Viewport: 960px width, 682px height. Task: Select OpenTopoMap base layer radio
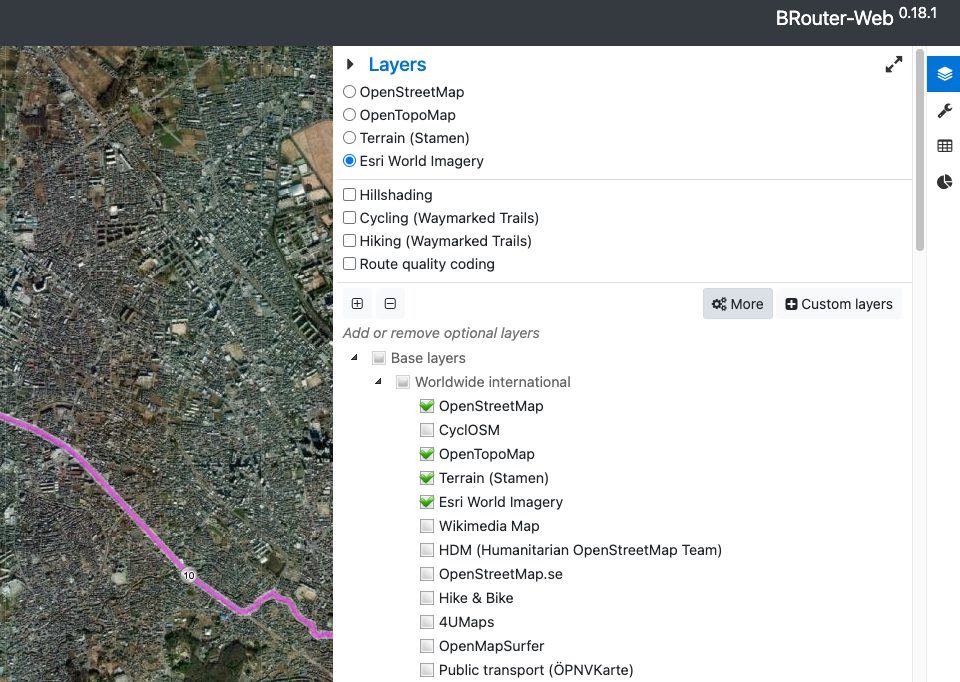point(350,115)
